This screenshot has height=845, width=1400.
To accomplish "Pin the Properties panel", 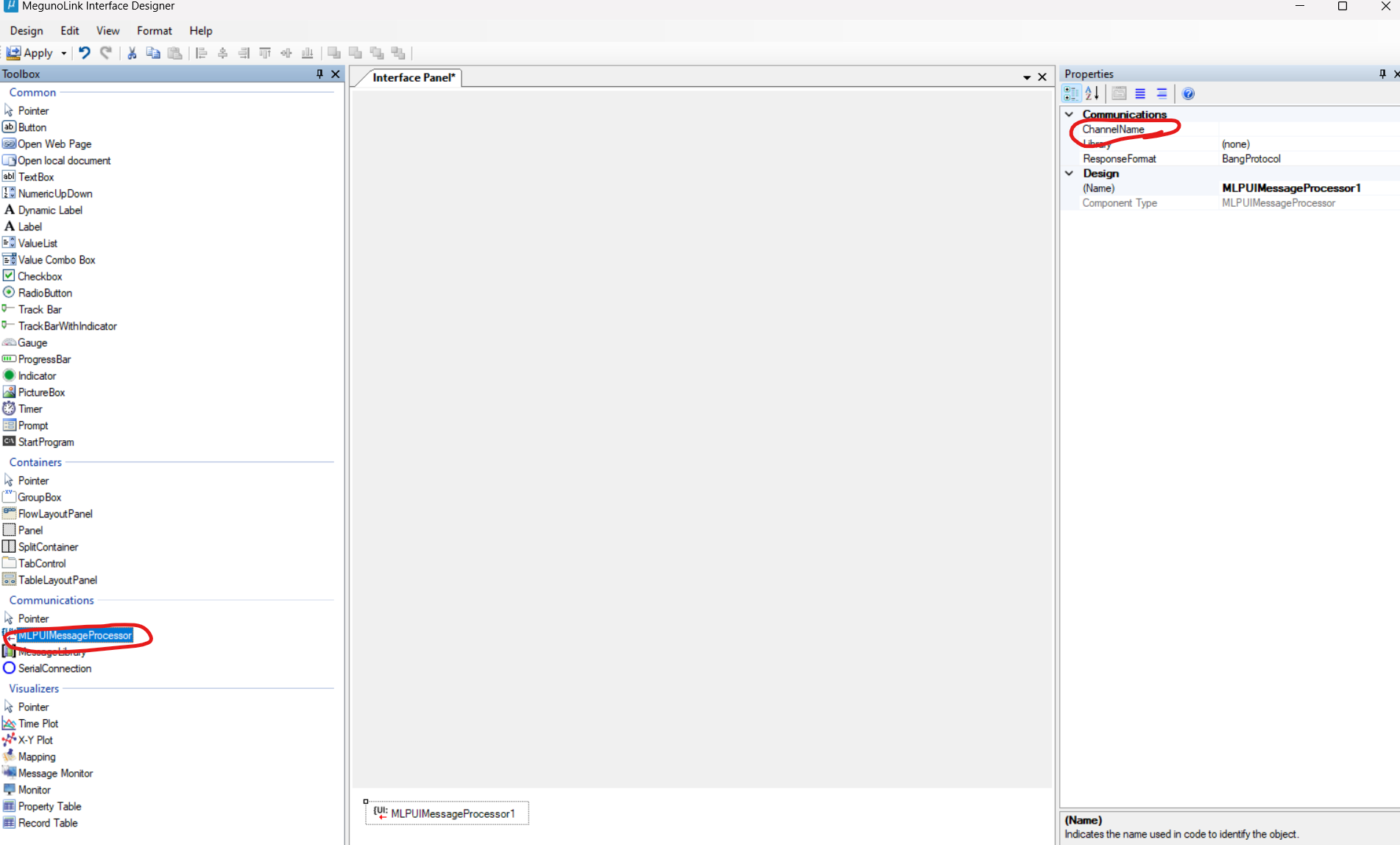I will (1382, 74).
